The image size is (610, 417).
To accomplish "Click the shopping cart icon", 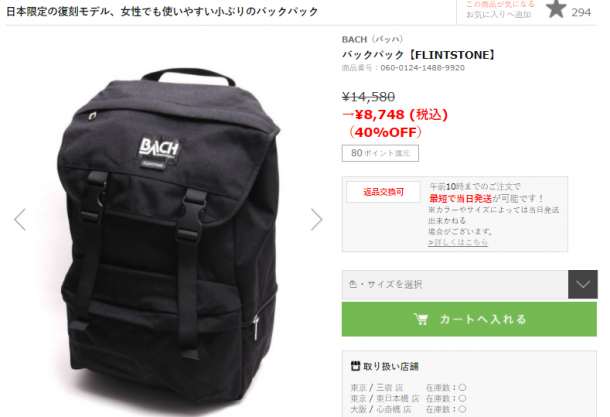I will tap(421, 319).
